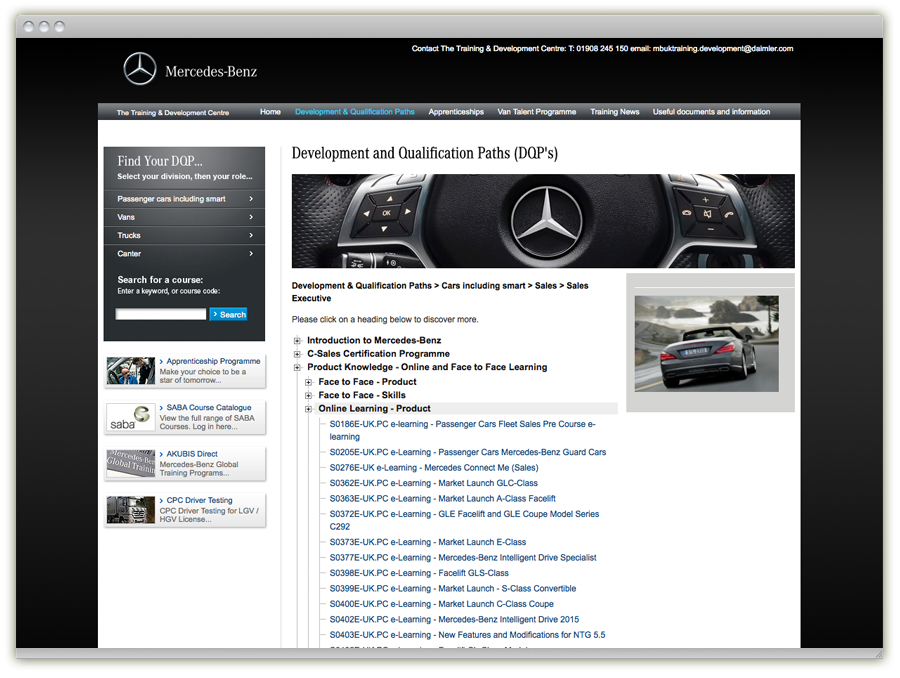
Task: Click the SABA logo icon
Action: pos(131,417)
